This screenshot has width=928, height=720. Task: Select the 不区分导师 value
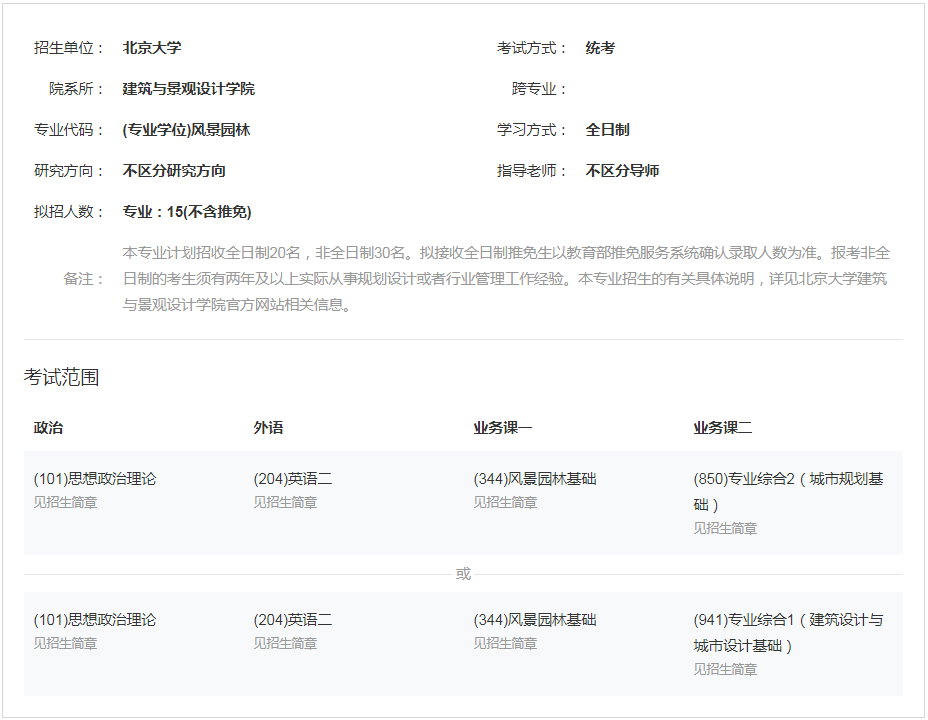click(622, 171)
